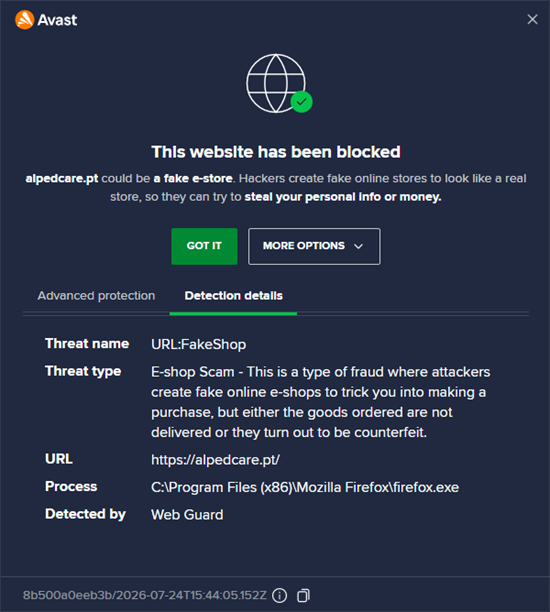Viewport: 550px width, 612px height.
Task: Open the info icon beside detection ID
Action: [x=279, y=595]
